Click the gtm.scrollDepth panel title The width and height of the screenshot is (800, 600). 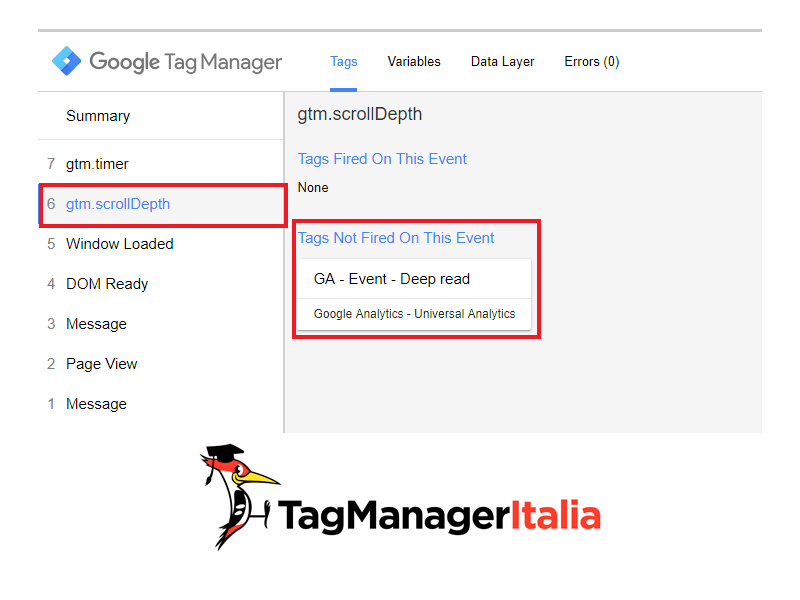tap(360, 114)
